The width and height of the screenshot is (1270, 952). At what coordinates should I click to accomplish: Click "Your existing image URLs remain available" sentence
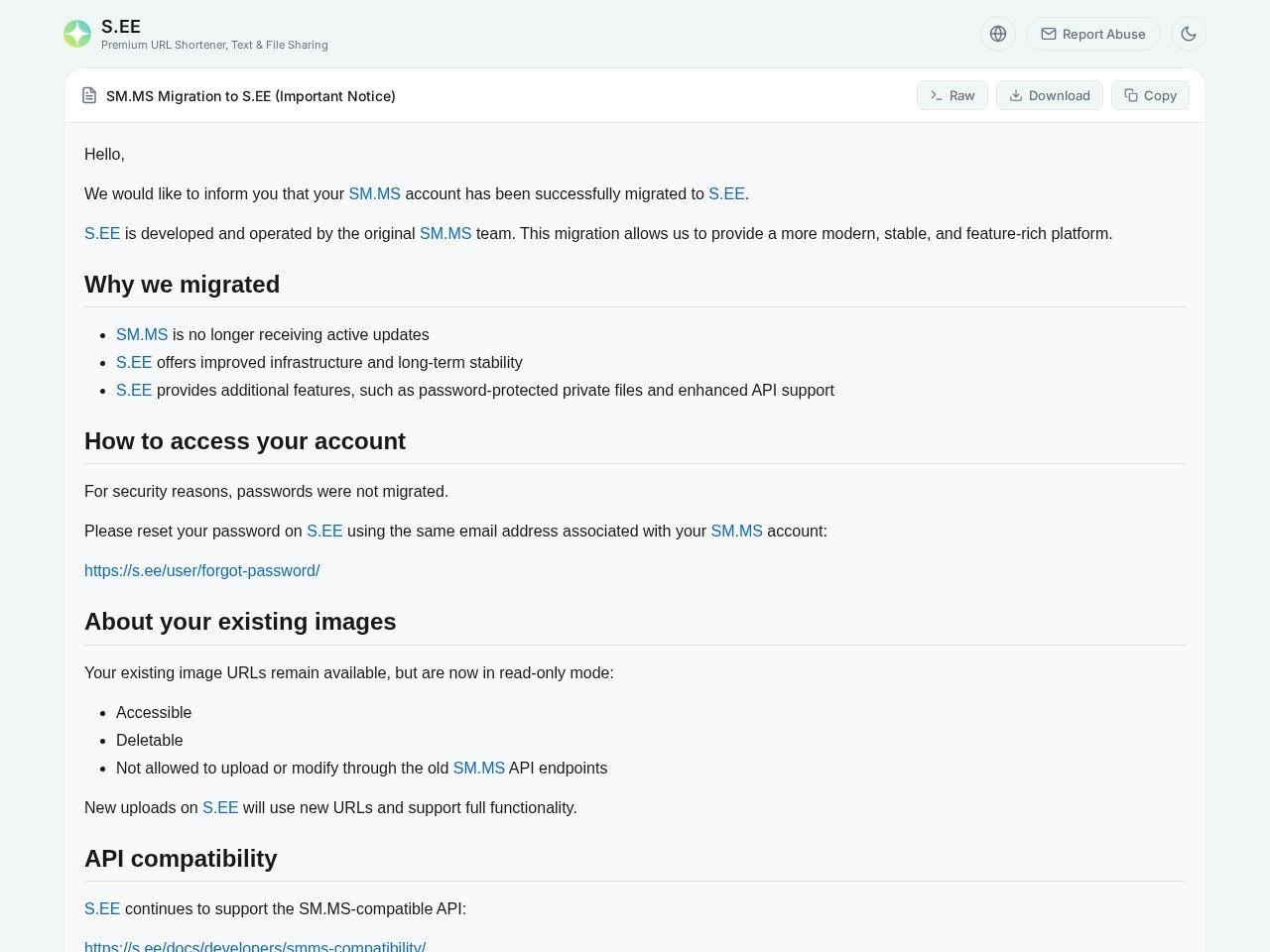349,673
